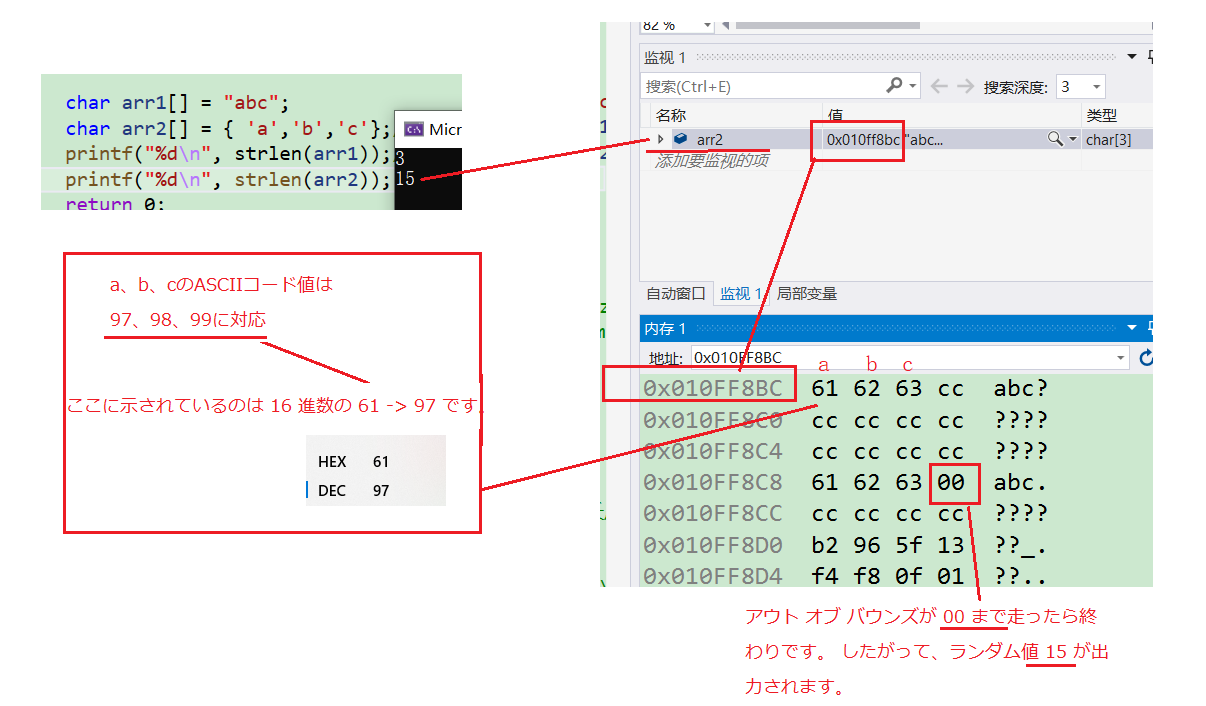Open the memory address history dropdown
The height and width of the screenshot is (706, 1206).
click(1120, 358)
